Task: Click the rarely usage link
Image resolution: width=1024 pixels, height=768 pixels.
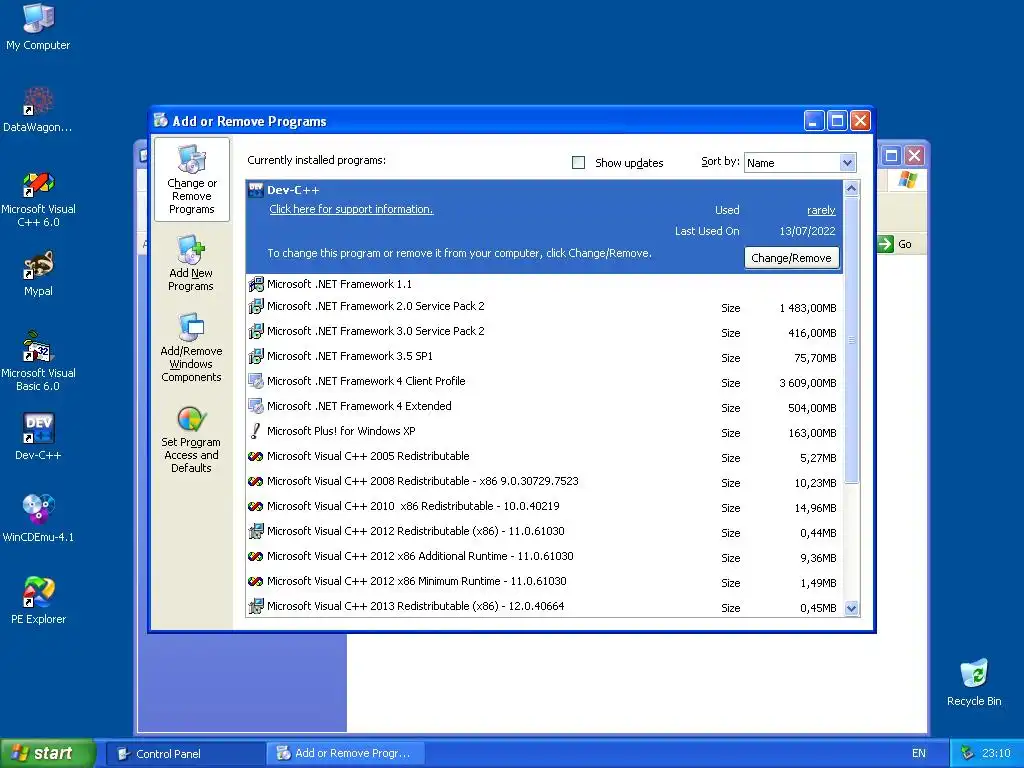Action: point(821,210)
